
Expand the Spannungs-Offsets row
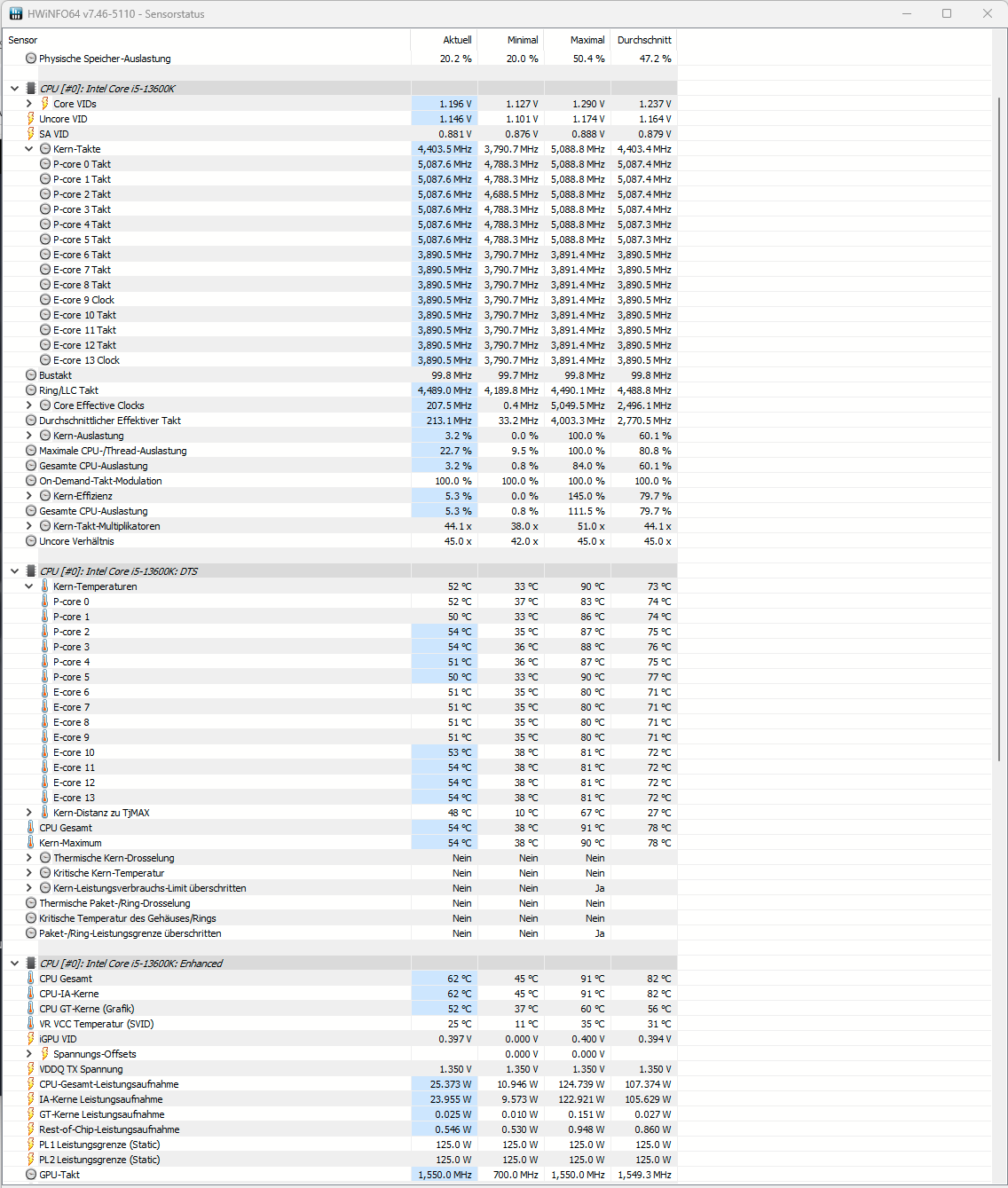pyautogui.click(x=29, y=1054)
